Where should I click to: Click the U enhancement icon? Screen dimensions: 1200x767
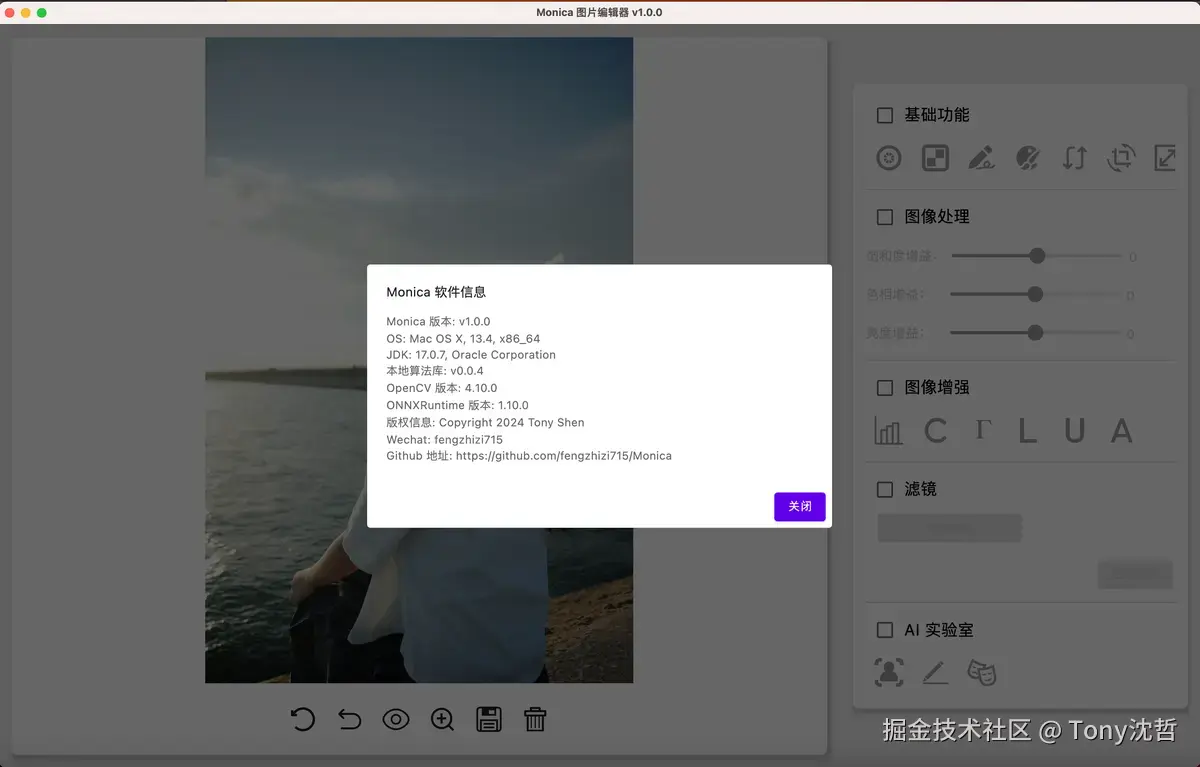point(1074,431)
